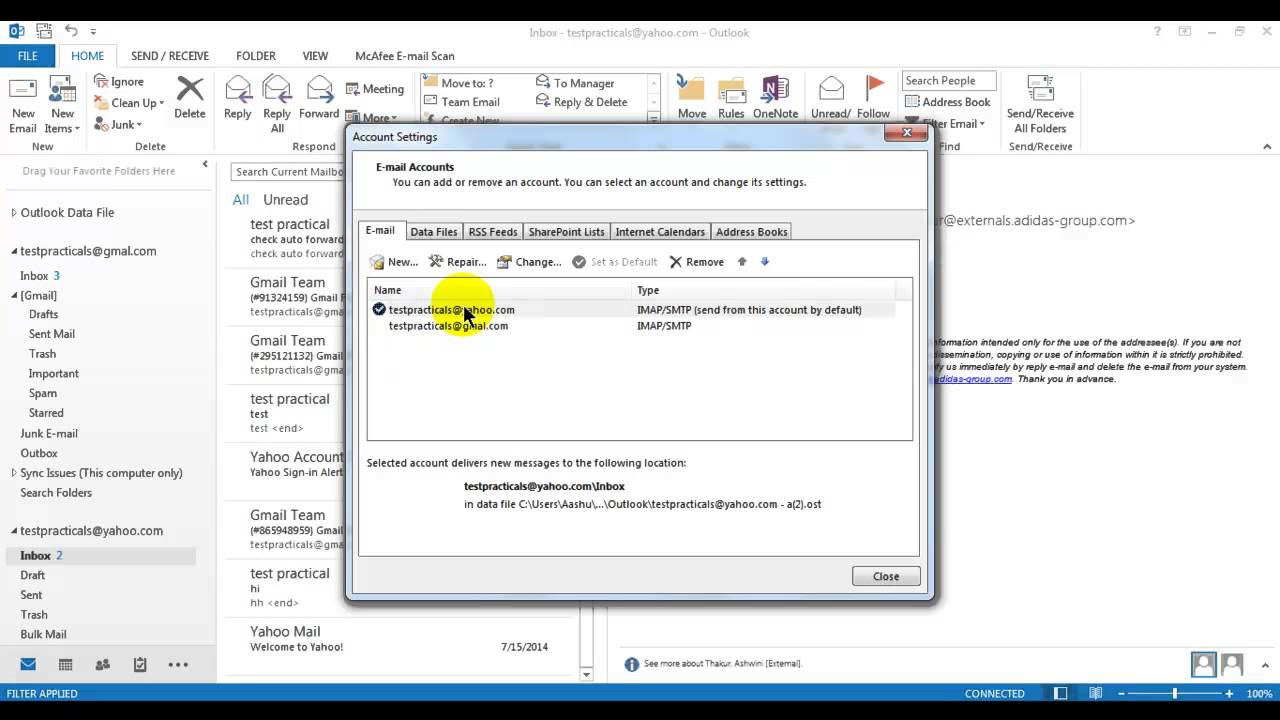Switch to Internet Calendars tab
The height and width of the screenshot is (720, 1280).
[660, 232]
